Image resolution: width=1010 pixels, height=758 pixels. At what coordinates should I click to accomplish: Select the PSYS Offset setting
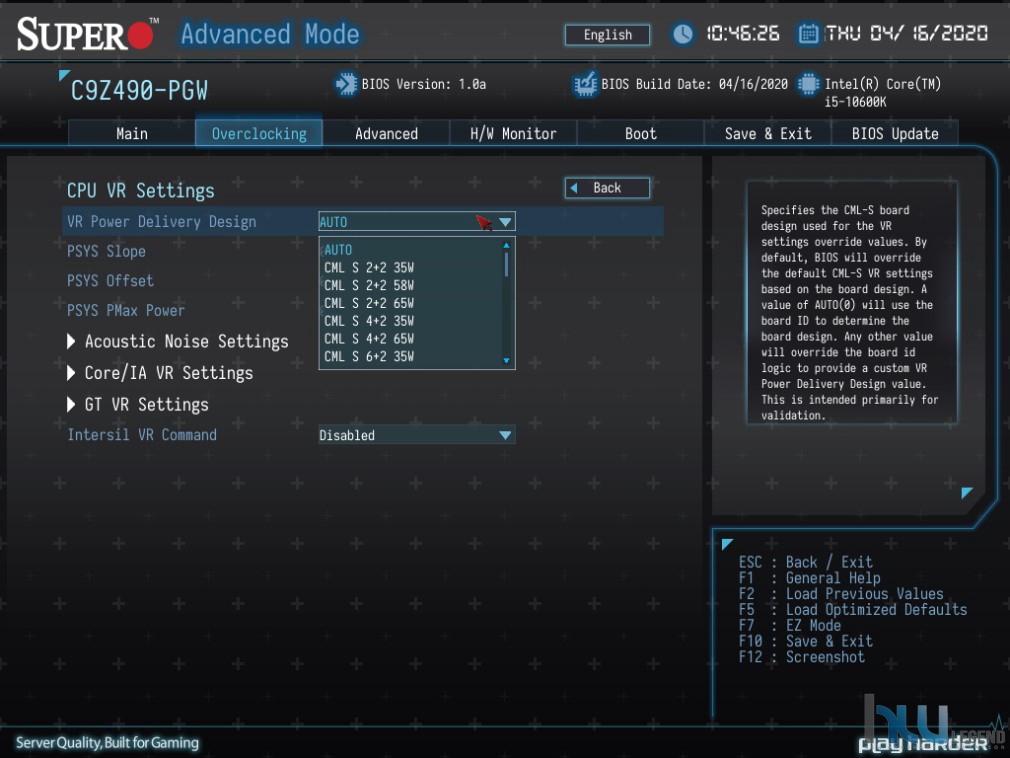[x=110, y=281]
